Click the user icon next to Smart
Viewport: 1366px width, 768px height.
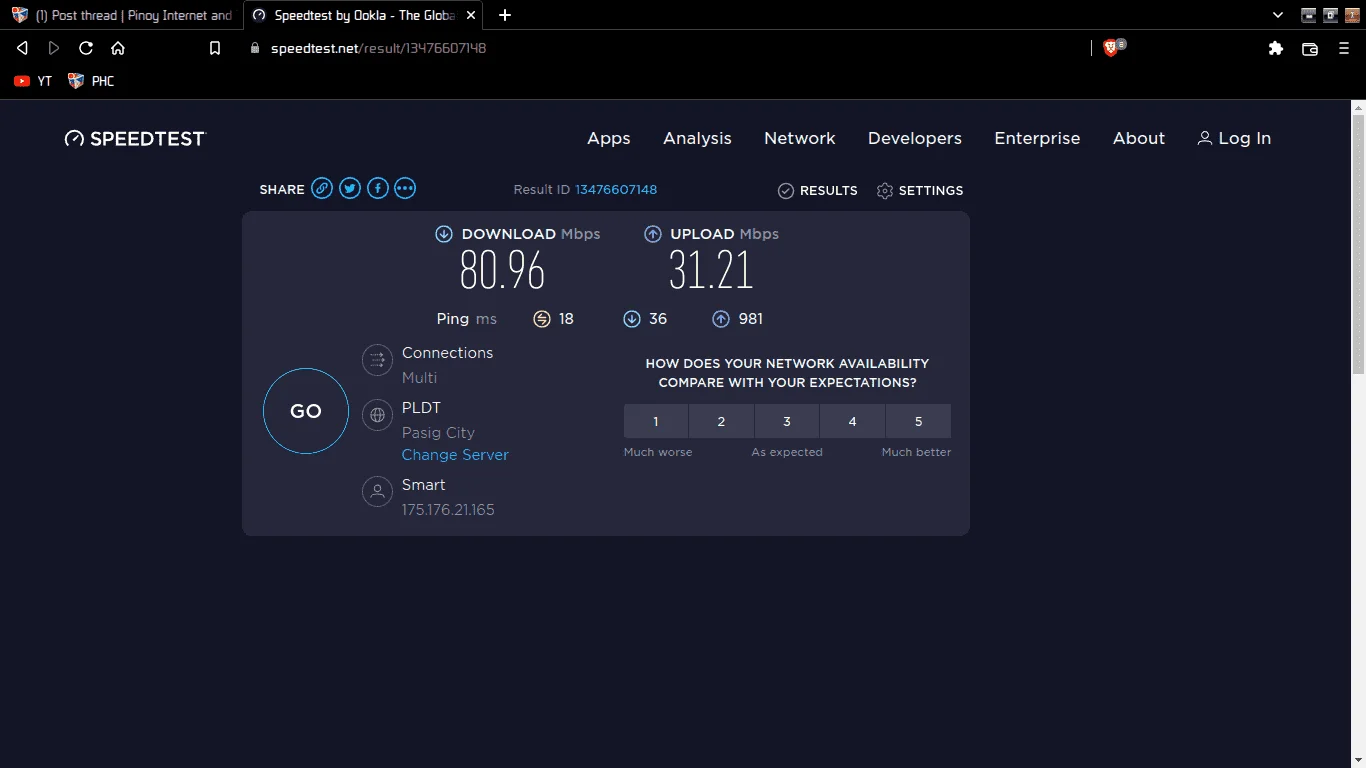pyautogui.click(x=377, y=491)
